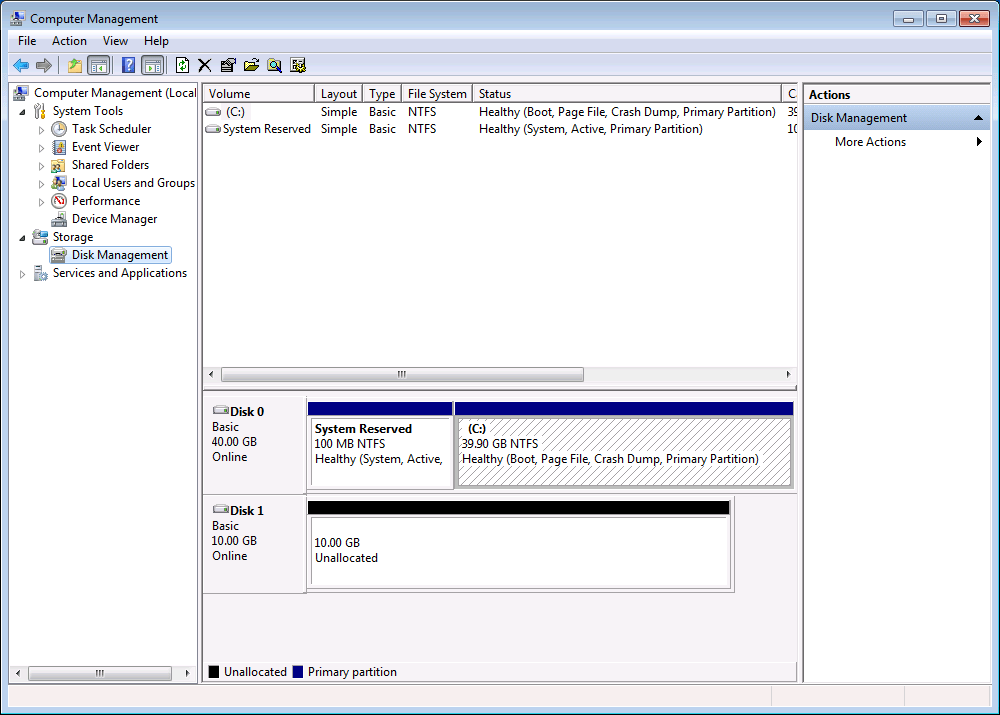Toggle Show/Hide Action Pane toolbar button
Image resolution: width=1000 pixels, height=715 pixels.
[152, 65]
